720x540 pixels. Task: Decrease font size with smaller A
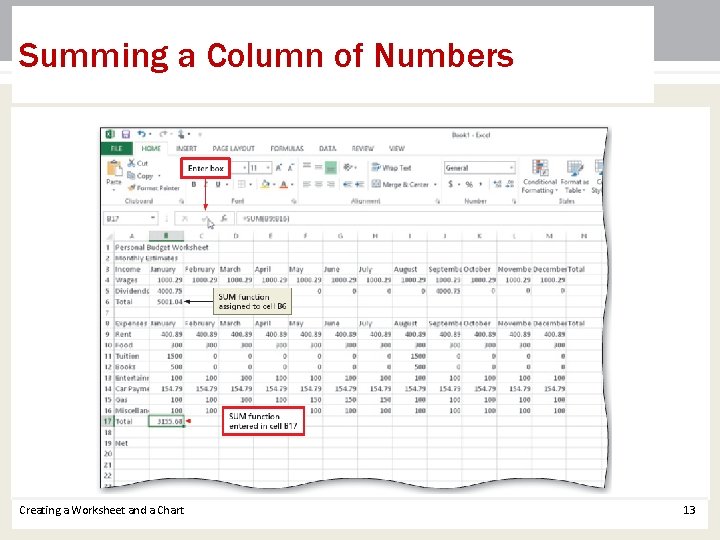tap(291, 168)
